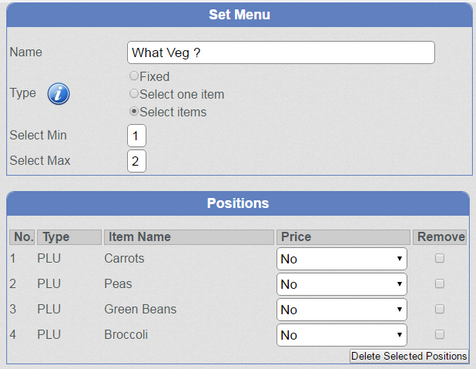Check the Remove box for Green Beans

point(440,309)
